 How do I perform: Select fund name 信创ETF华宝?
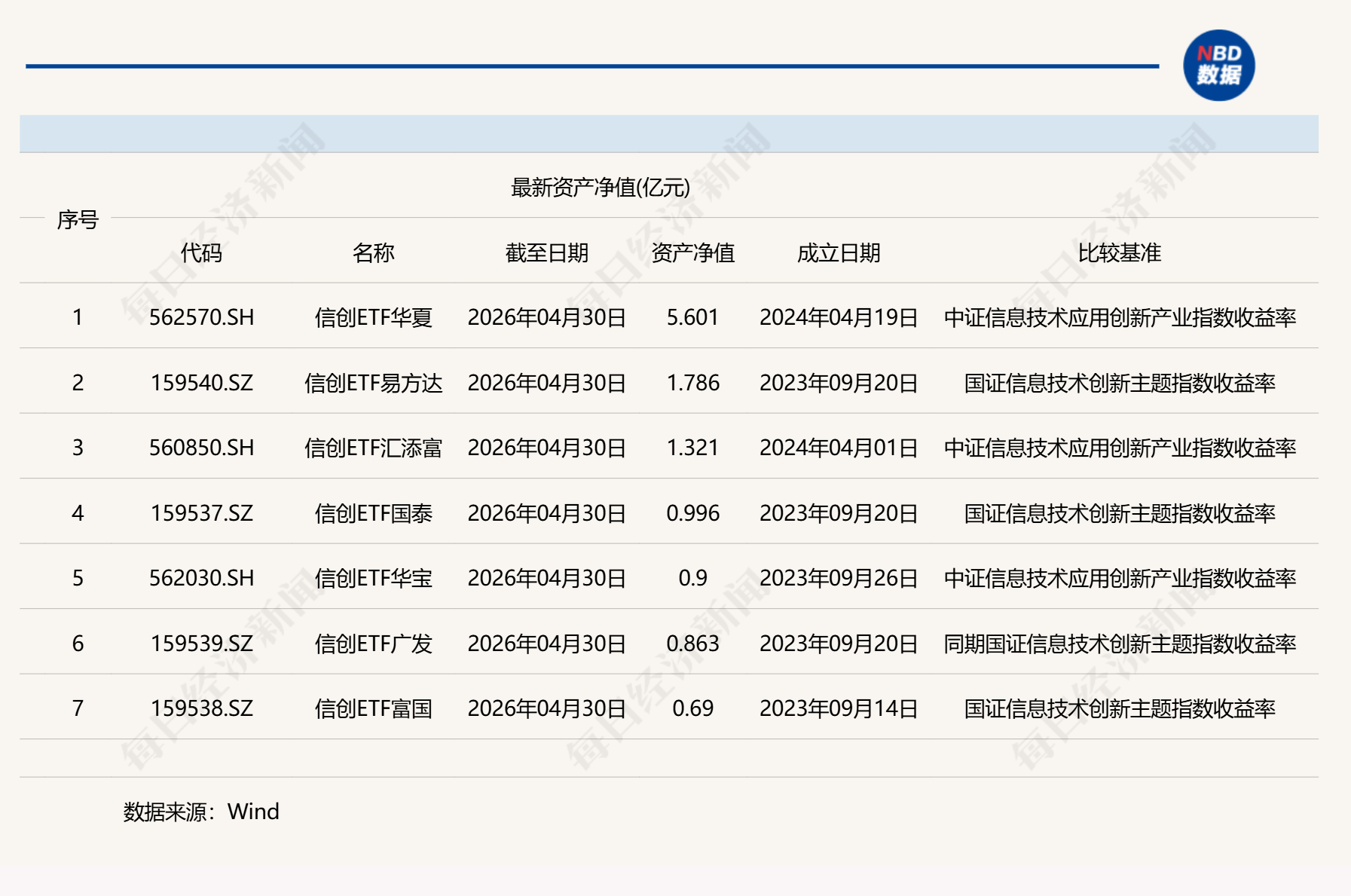pyautogui.click(x=373, y=578)
